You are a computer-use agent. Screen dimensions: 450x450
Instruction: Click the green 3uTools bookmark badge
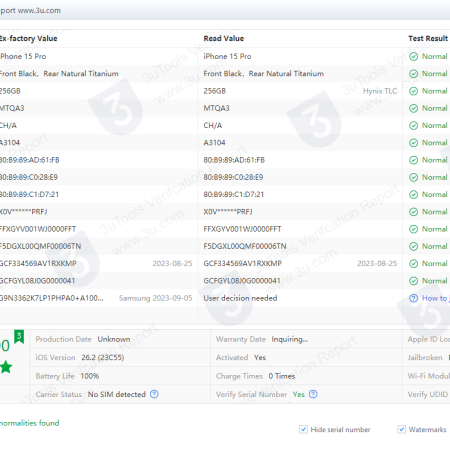tap(19, 337)
